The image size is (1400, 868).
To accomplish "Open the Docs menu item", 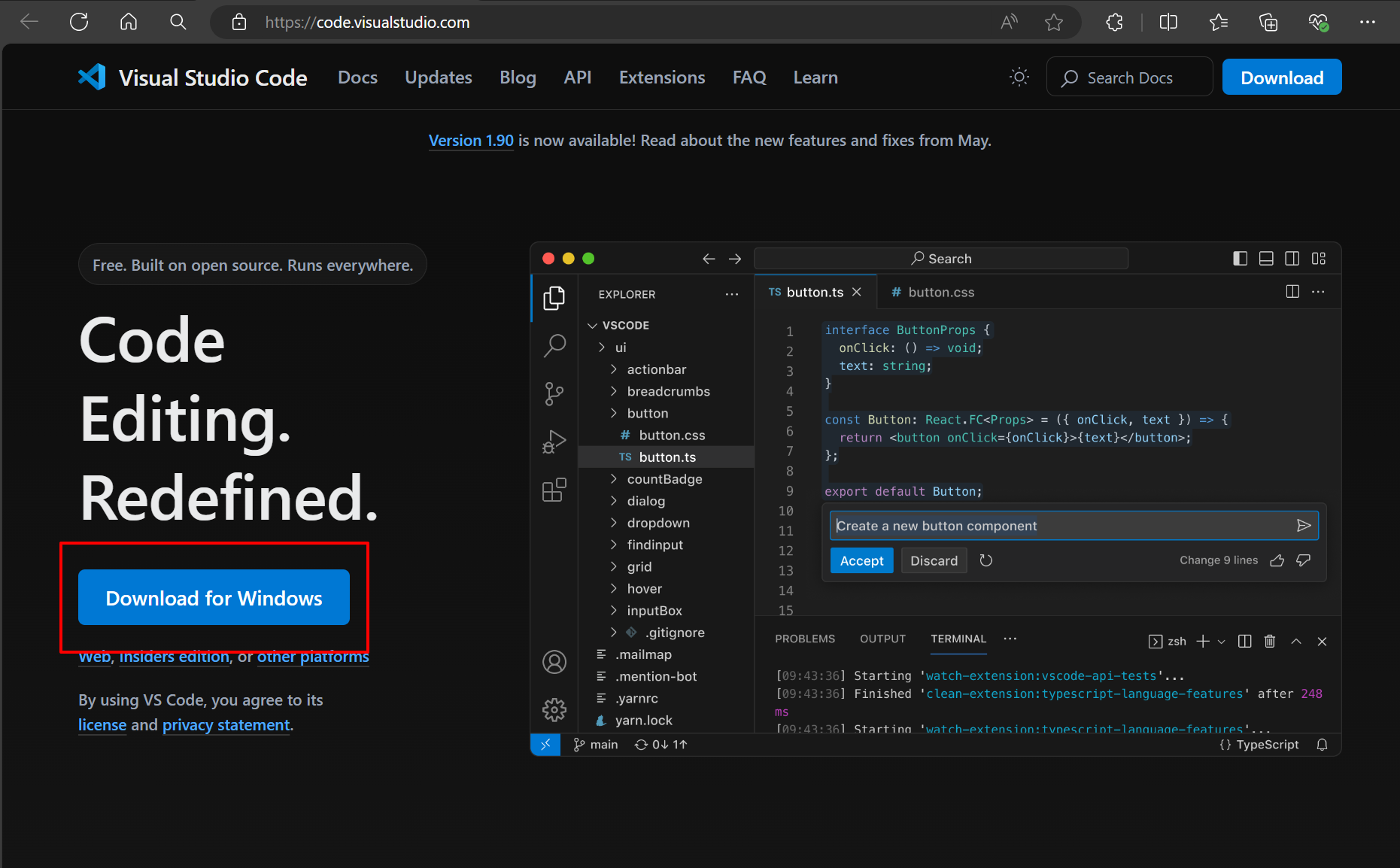I will click(357, 77).
